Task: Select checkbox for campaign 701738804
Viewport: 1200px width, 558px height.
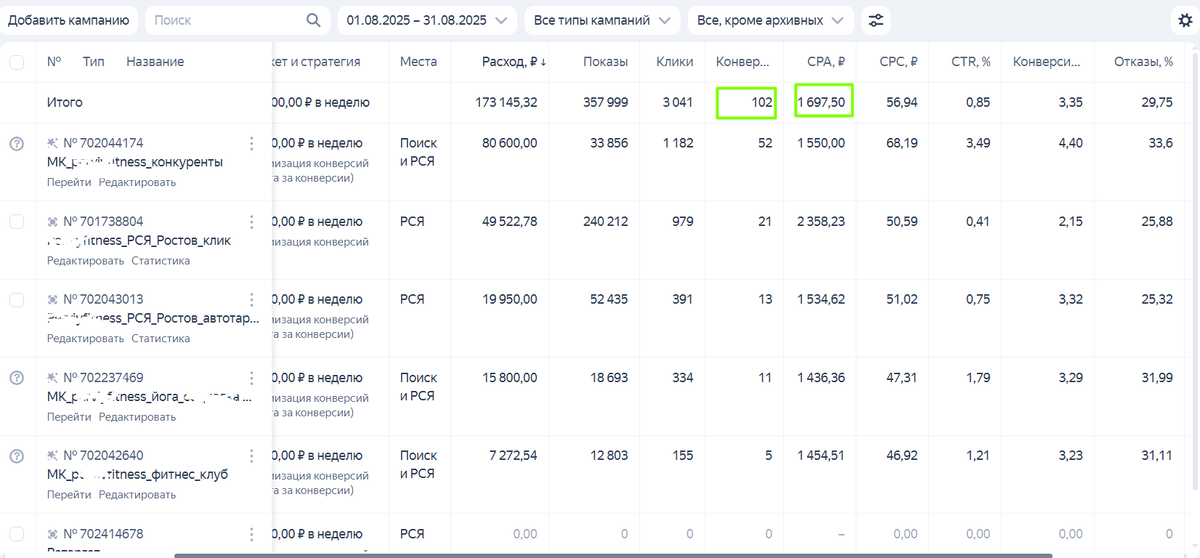Action: click(x=16, y=222)
